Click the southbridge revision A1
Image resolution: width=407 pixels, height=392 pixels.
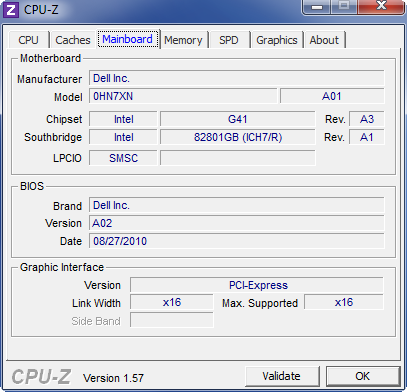tap(367, 137)
